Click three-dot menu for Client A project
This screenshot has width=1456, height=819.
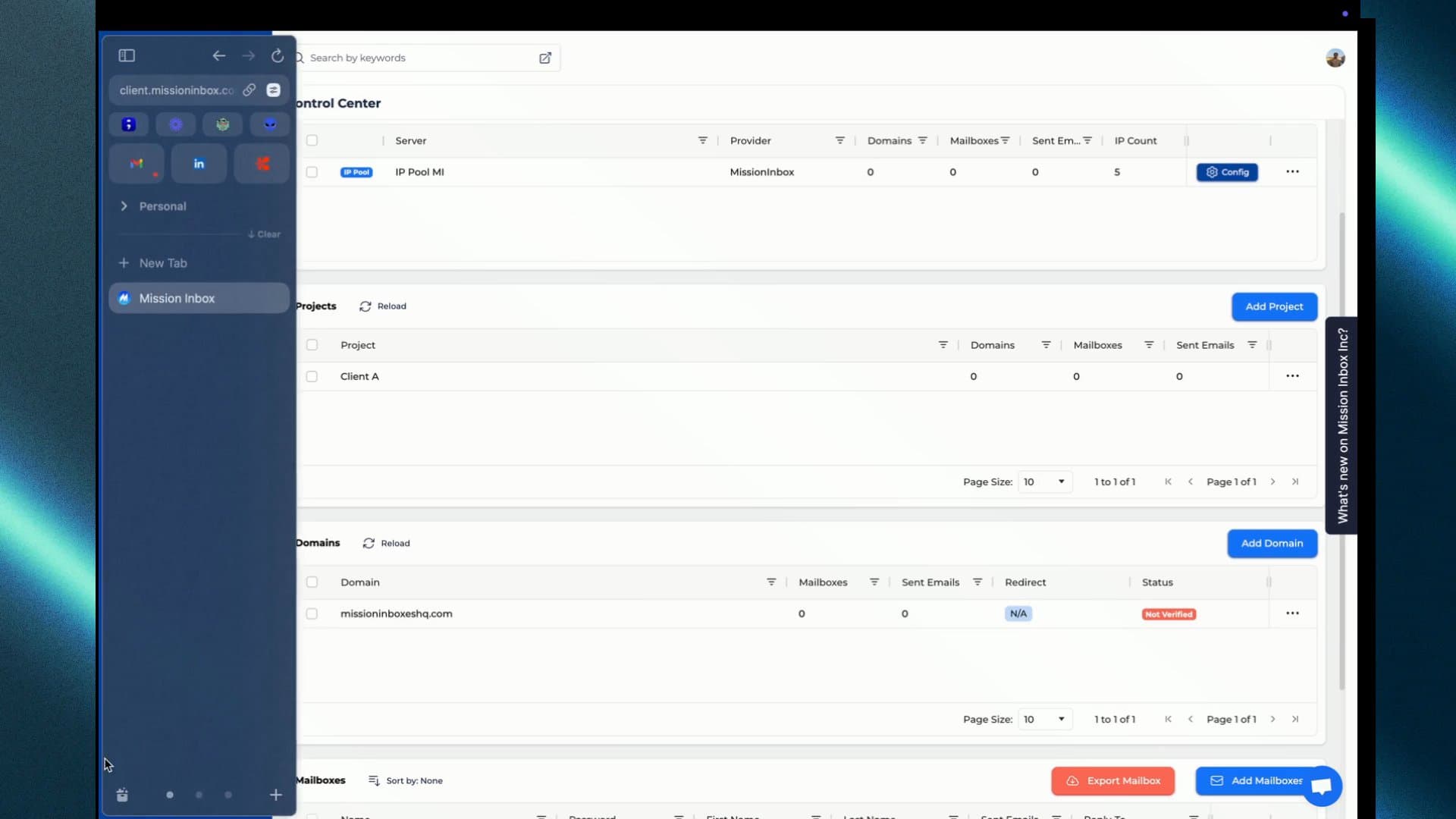(1292, 376)
